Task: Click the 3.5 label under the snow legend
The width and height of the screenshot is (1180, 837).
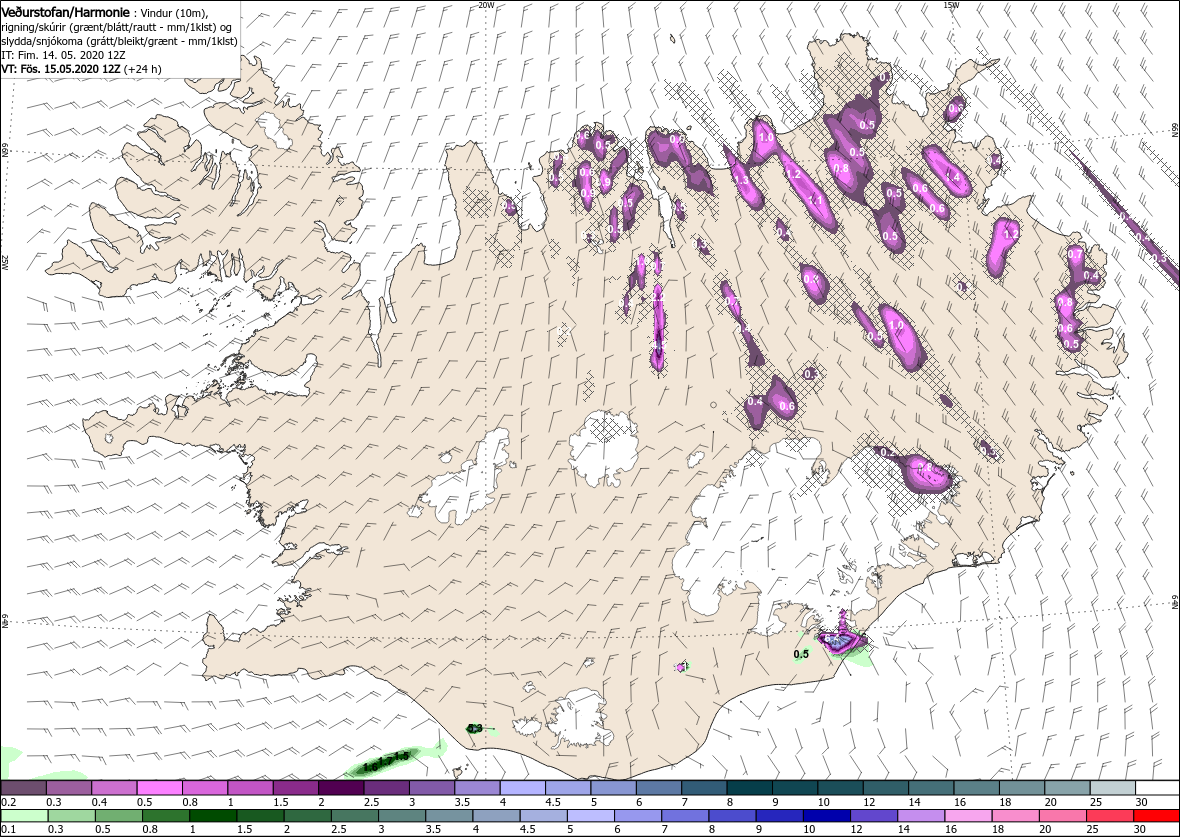Action: [461, 802]
